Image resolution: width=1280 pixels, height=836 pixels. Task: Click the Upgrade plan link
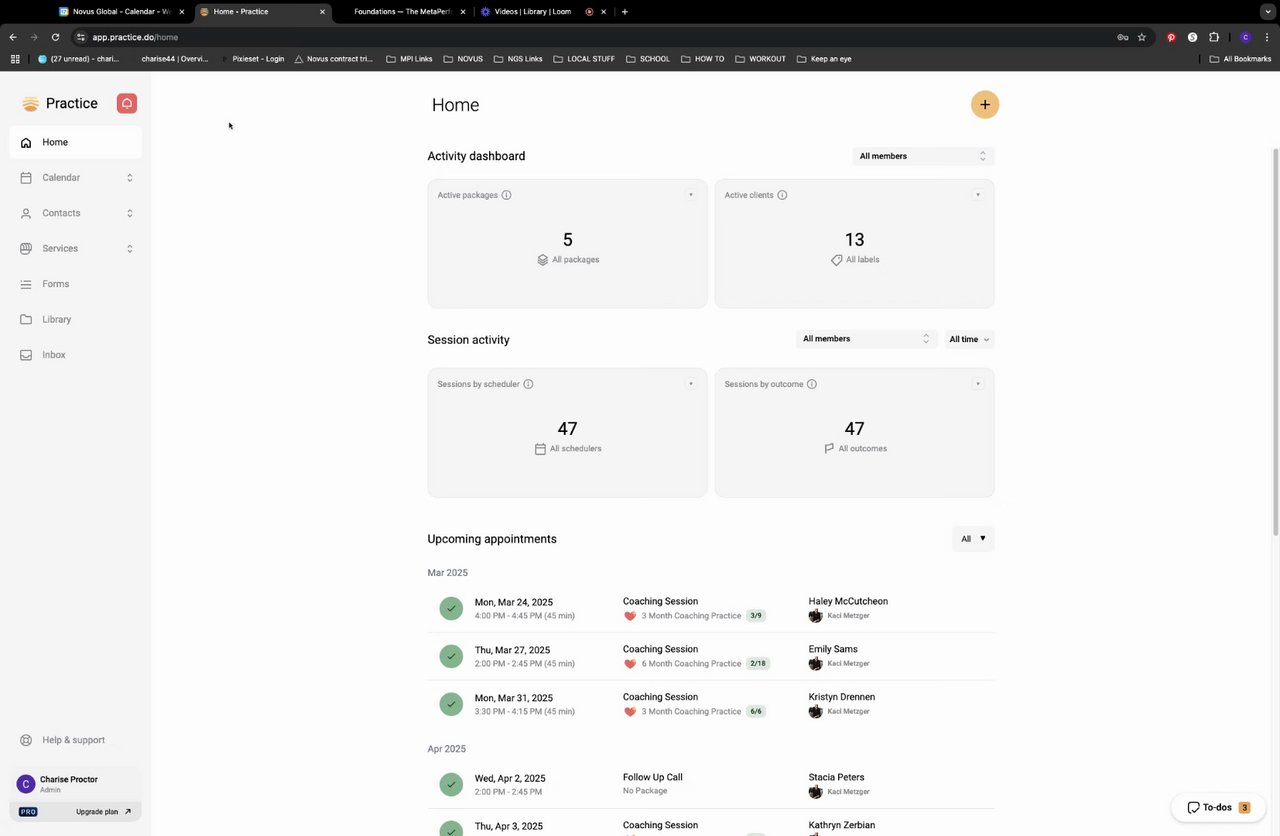[x=103, y=812]
